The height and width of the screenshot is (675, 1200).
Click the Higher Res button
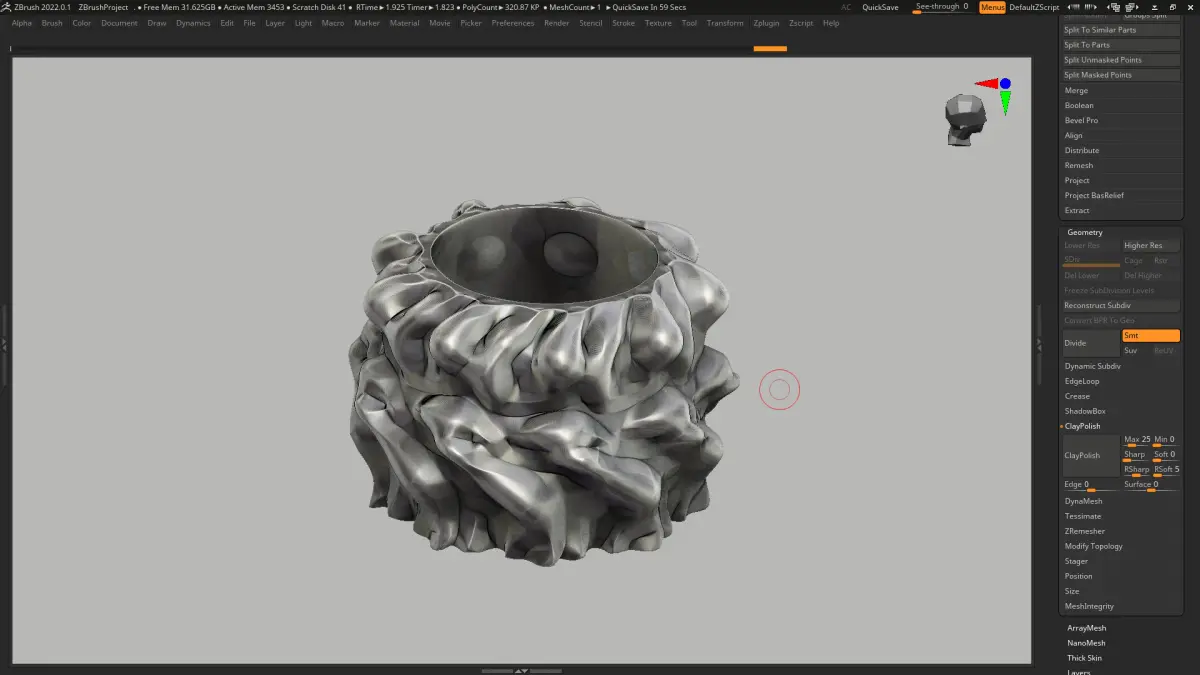pos(1150,246)
